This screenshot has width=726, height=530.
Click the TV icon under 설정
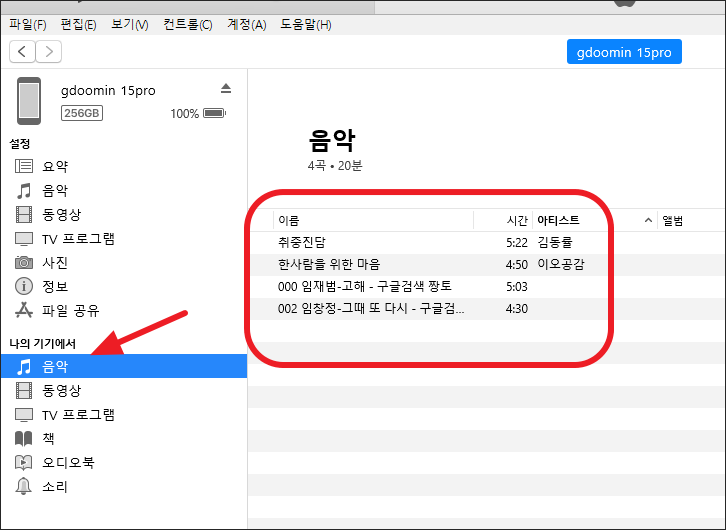pos(24,239)
